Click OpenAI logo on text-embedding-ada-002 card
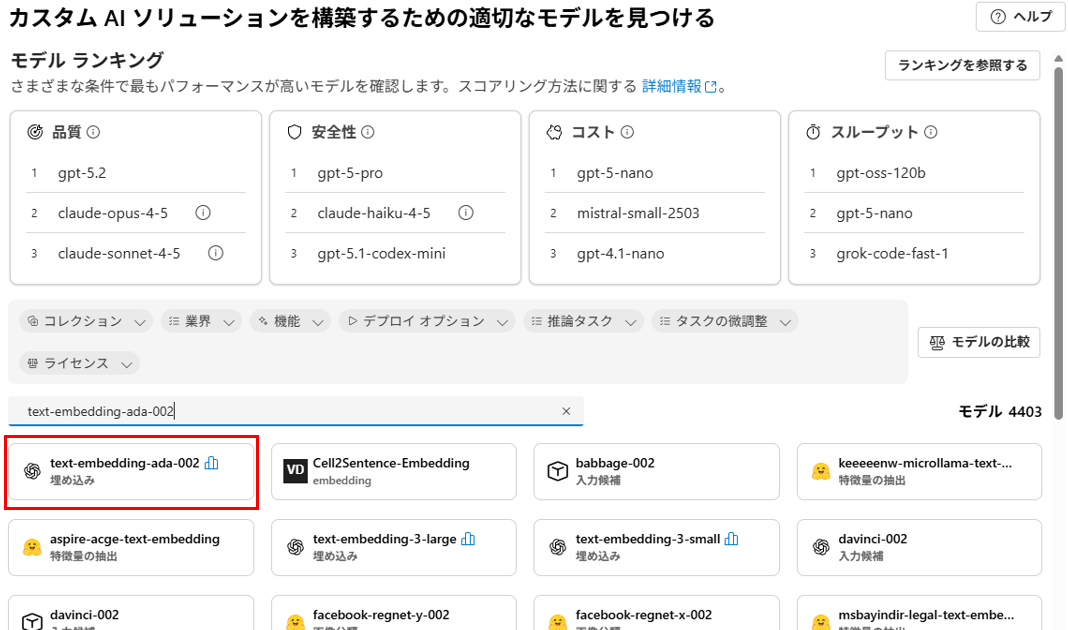1068x630 pixels. click(x=32, y=471)
